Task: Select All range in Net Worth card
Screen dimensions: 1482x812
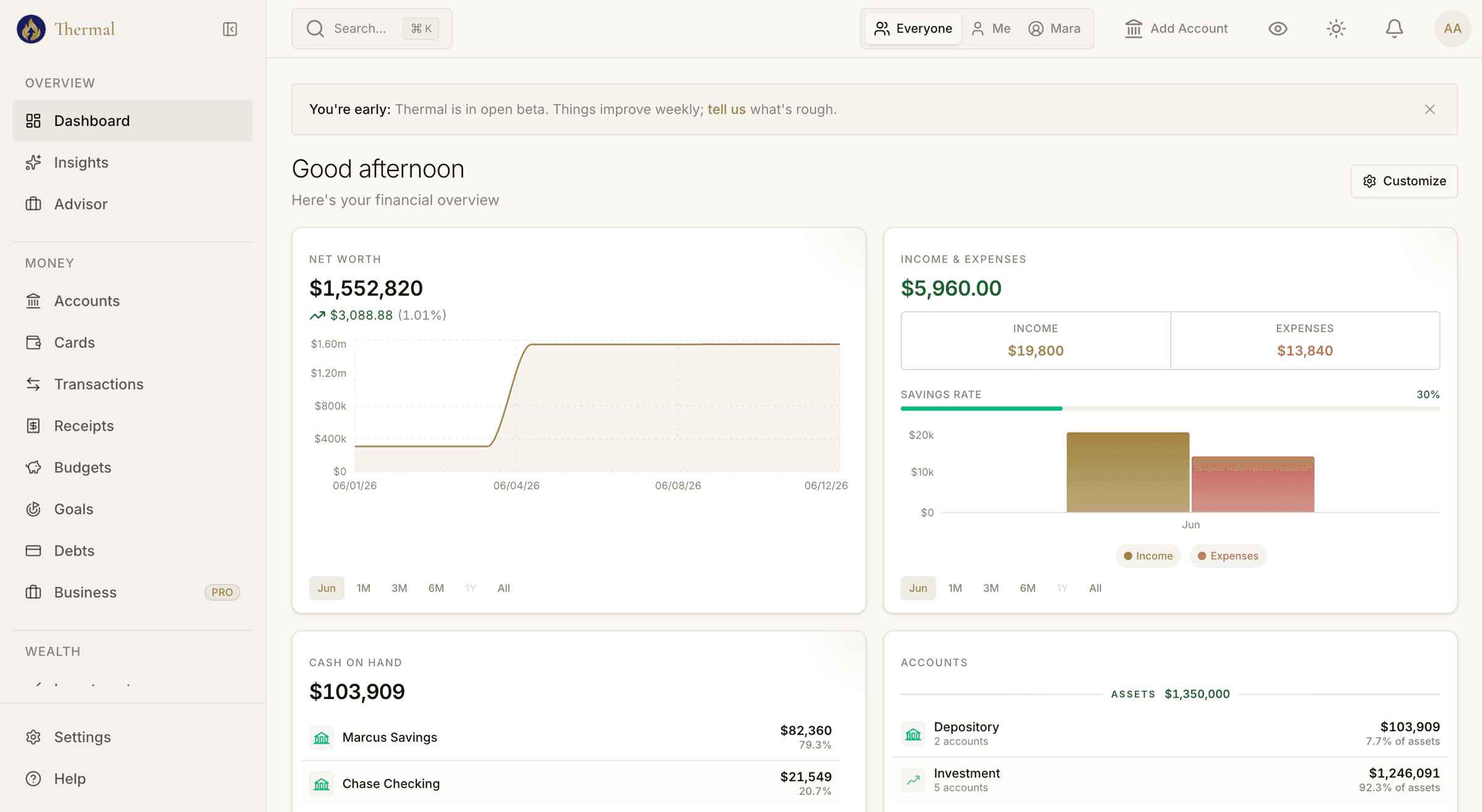Action: [504, 588]
